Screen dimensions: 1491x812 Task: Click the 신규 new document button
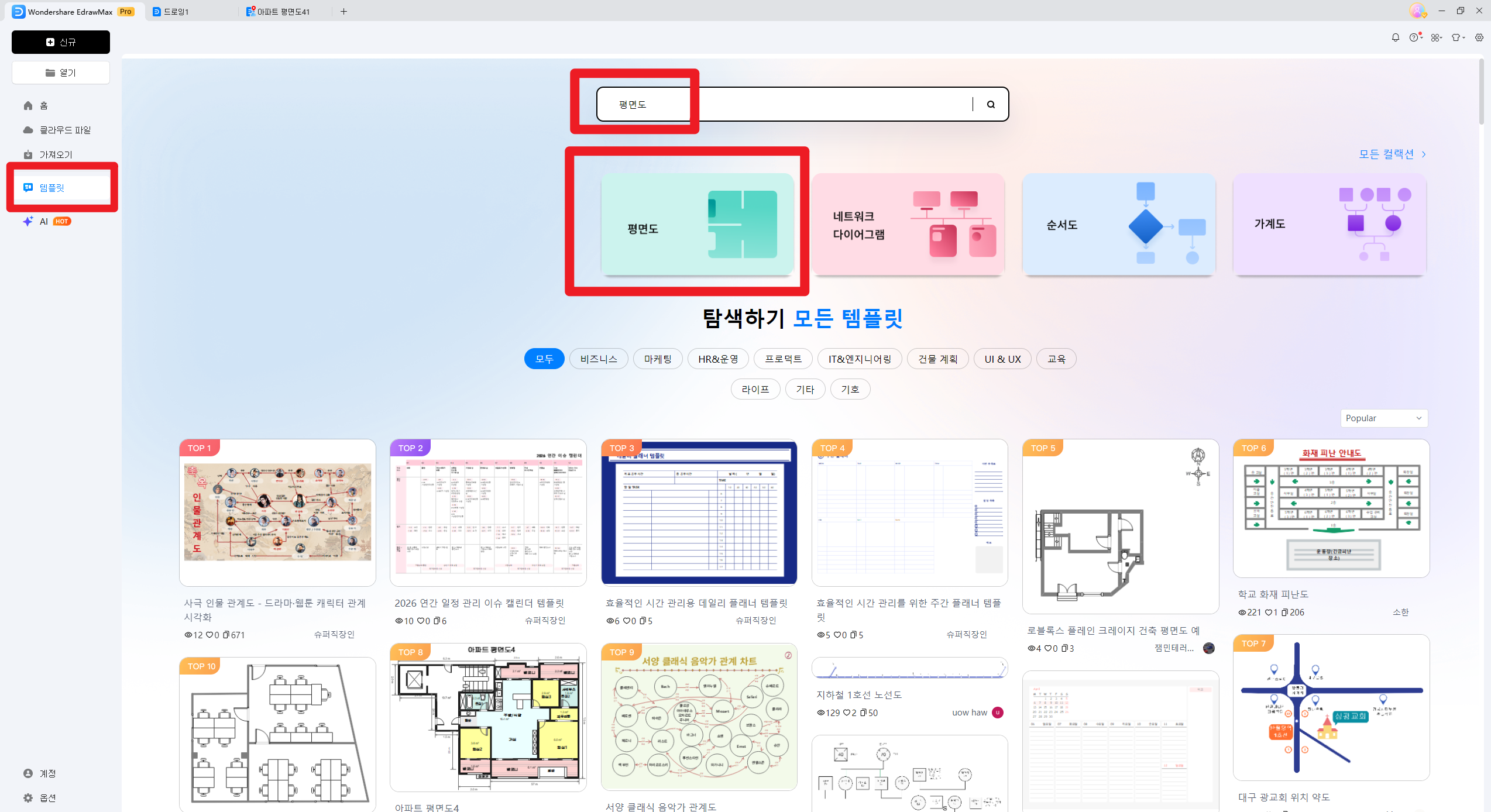pos(60,42)
